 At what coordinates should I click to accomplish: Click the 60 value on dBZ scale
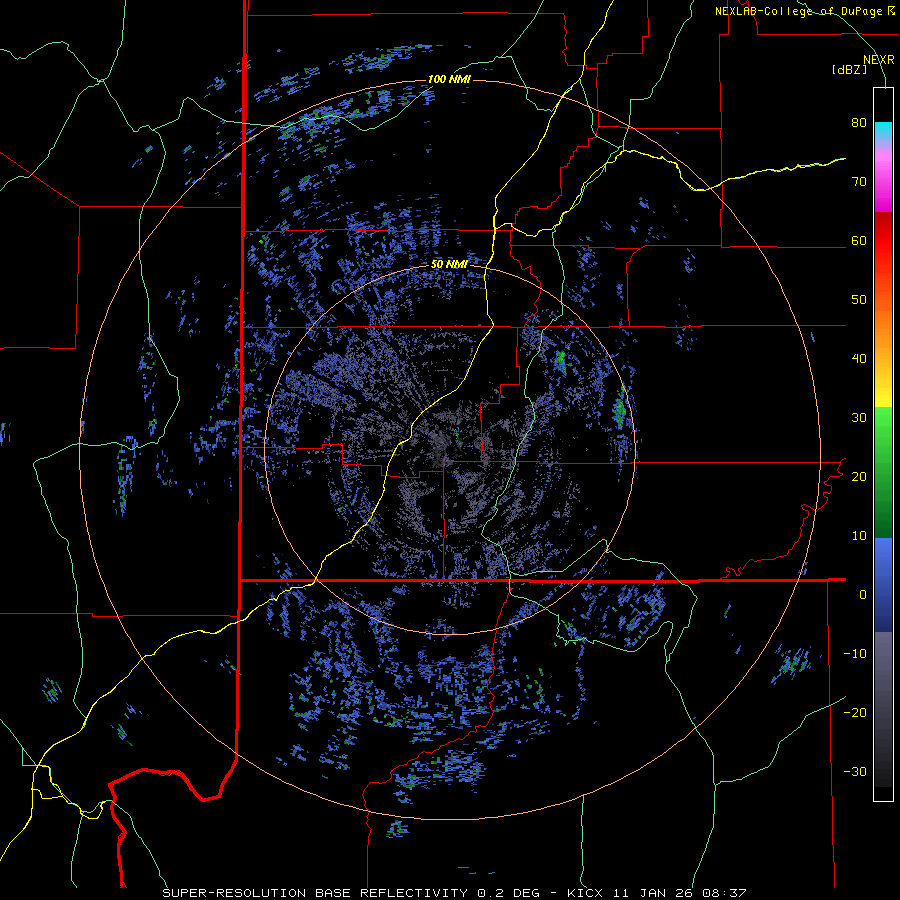coord(859,240)
